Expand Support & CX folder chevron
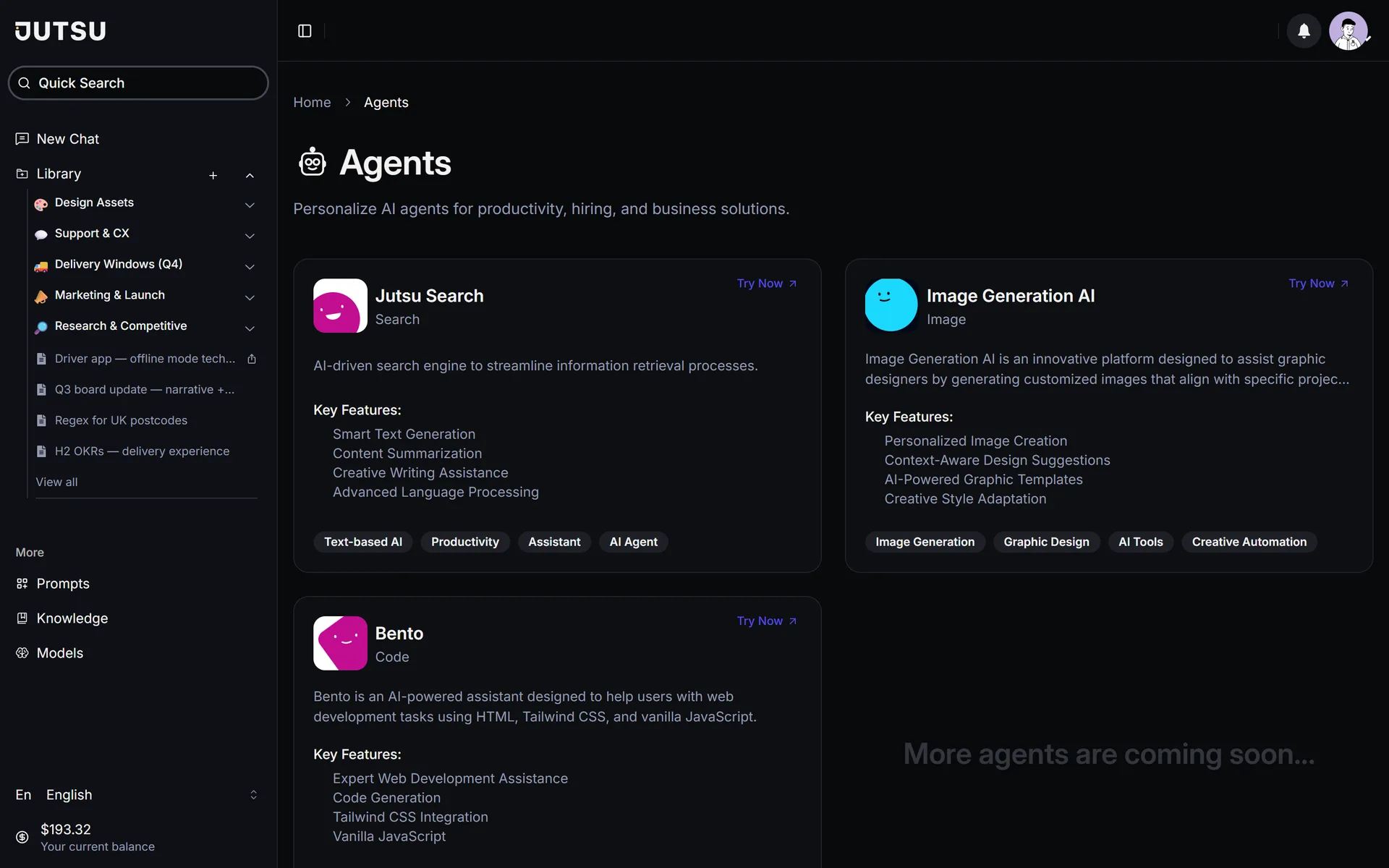This screenshot has width=1389, height=868. [250, 237]
